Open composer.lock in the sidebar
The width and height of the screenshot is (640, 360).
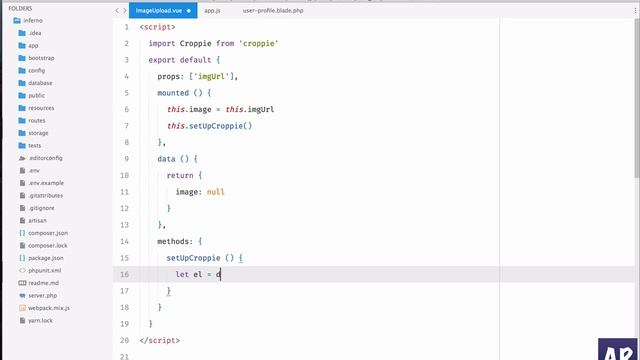(48, 245)
